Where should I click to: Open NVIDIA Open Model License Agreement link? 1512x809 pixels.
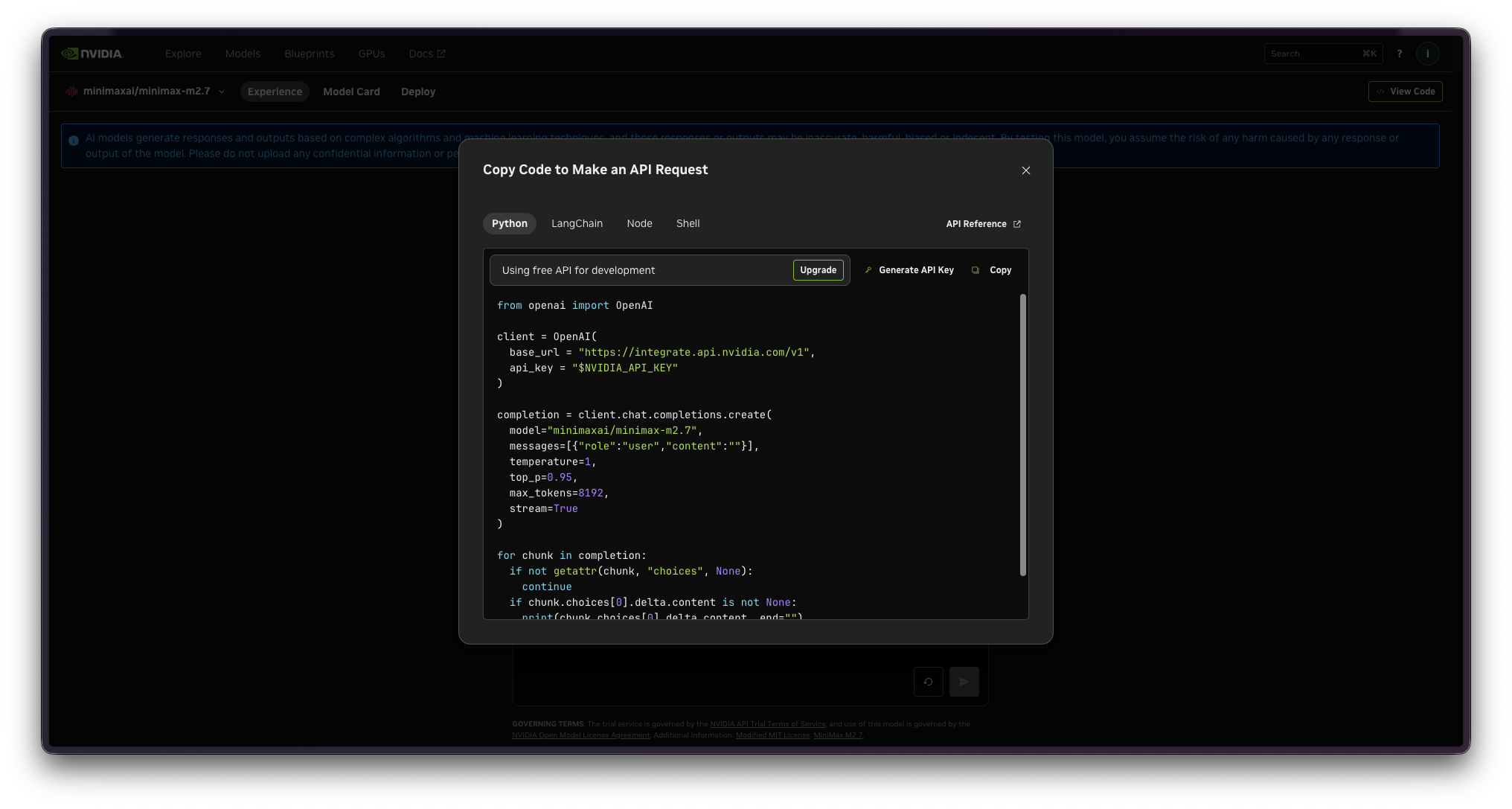click(580, 735)
